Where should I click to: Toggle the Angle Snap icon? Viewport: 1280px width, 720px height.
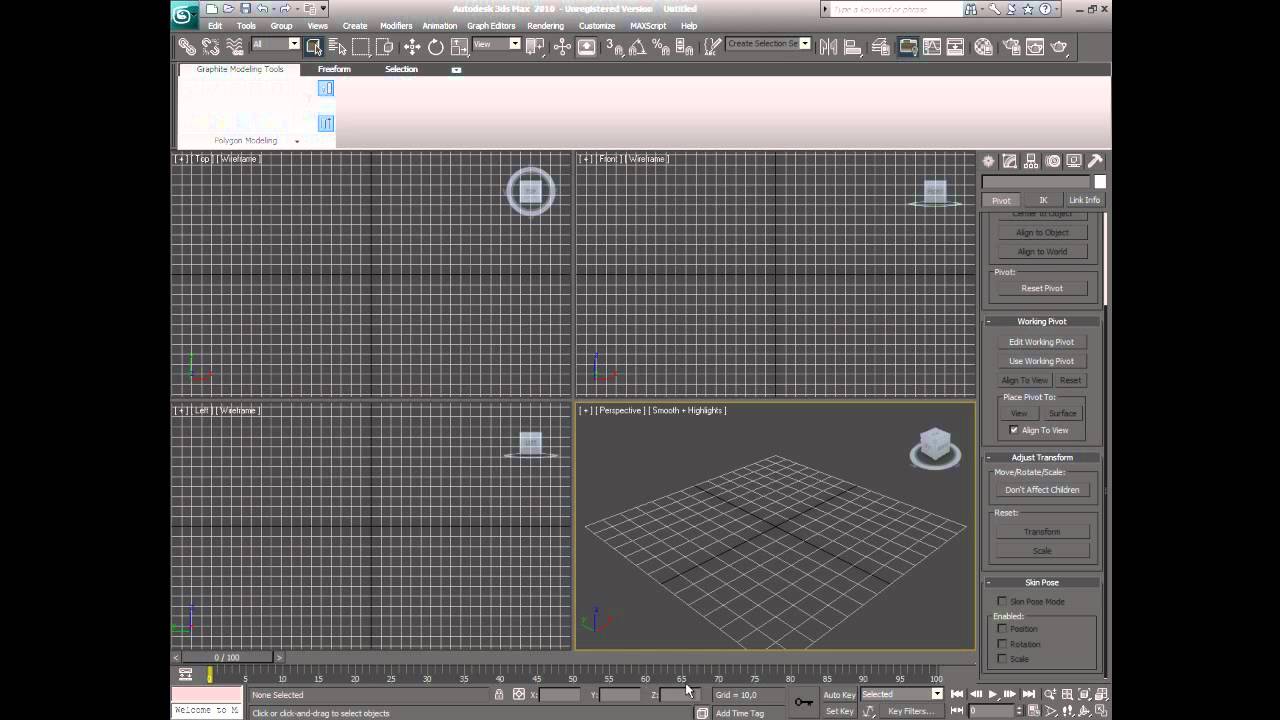[638, 46]
